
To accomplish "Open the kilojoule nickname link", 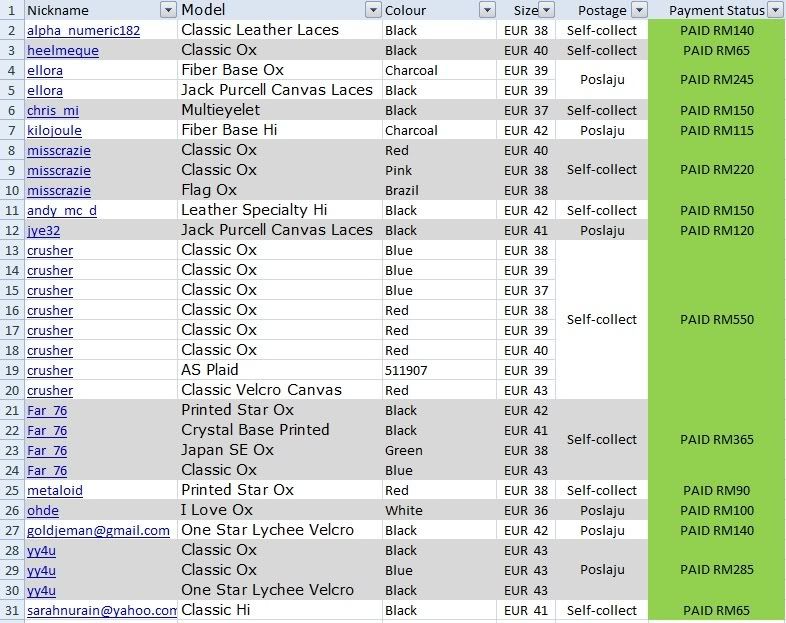I will (54, 131).
